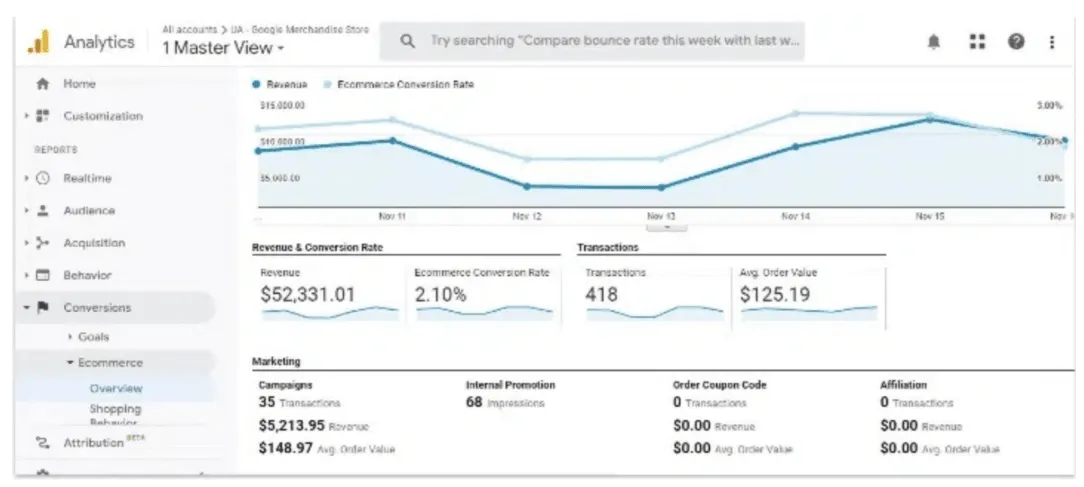The width and height of the screenshot is (1084, 487).
Task: Click the Google Merchandise Store breadcrumb
Action: click(300, 30)
